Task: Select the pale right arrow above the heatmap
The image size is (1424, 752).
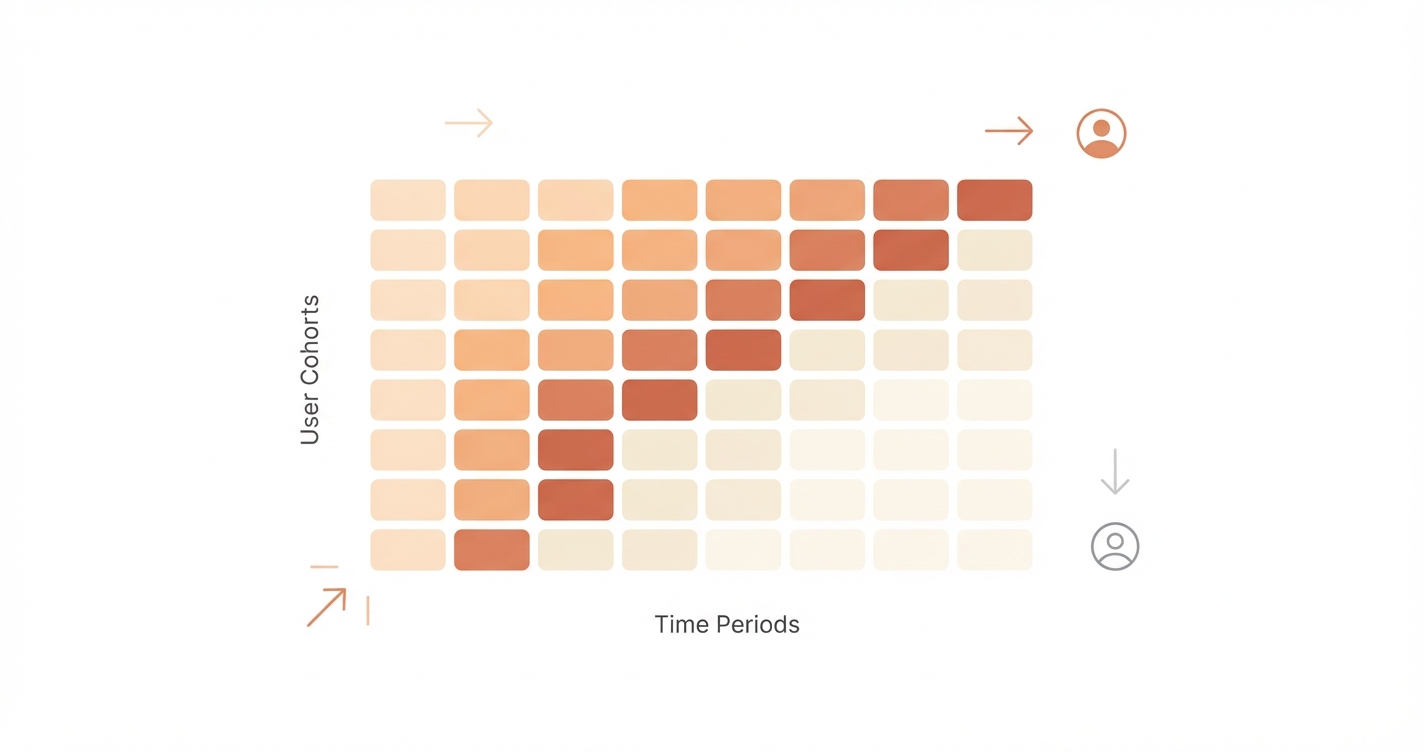Action: [468, 123]
